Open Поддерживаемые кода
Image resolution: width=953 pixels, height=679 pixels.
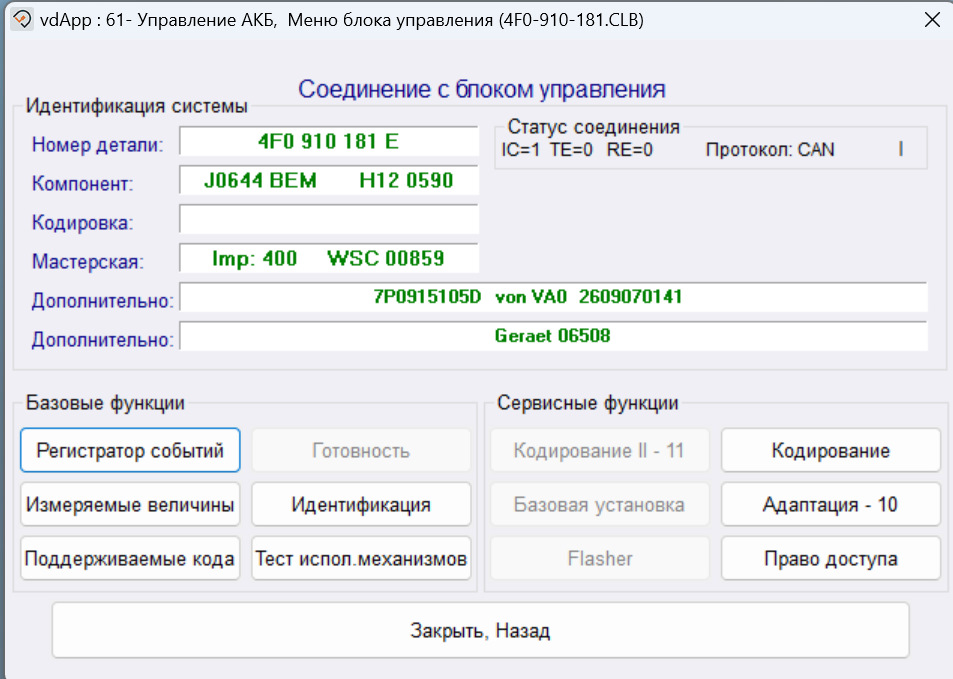(x=129, y=558)
